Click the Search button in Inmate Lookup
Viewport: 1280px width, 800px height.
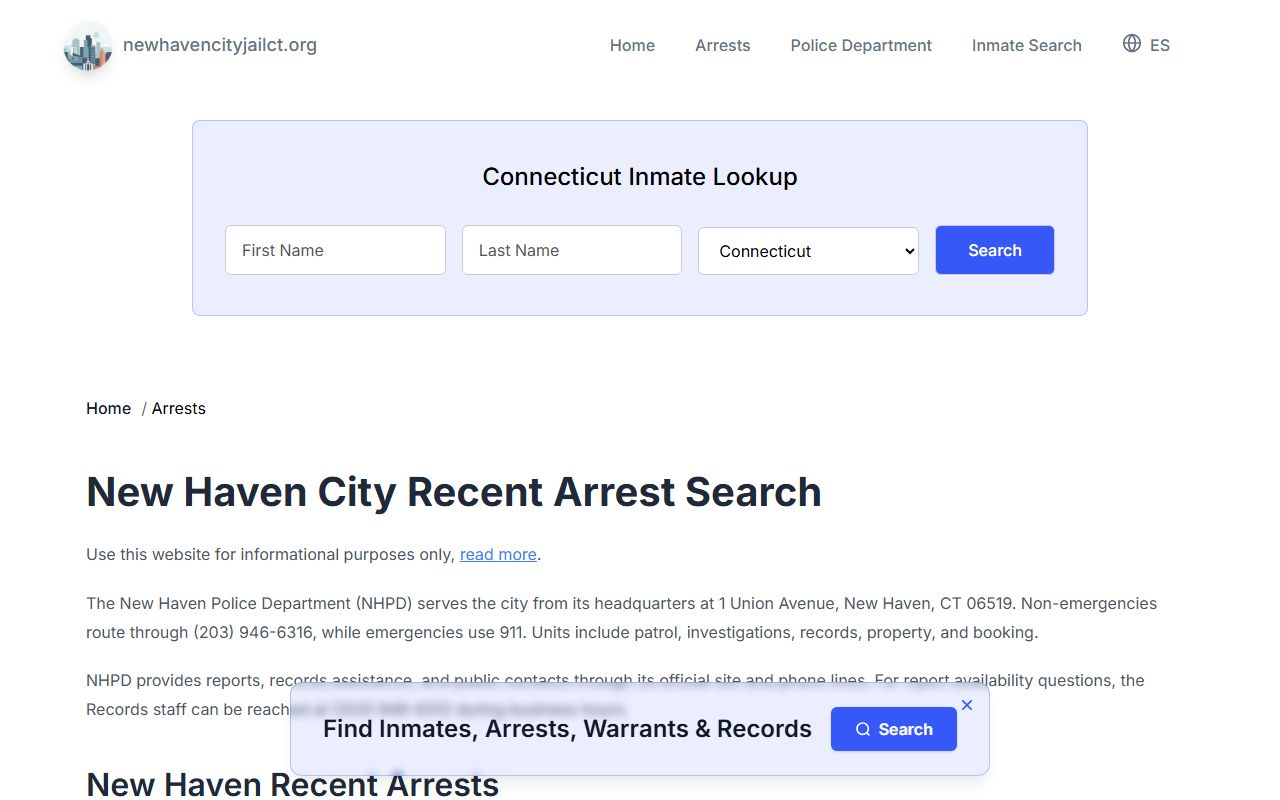995,250
